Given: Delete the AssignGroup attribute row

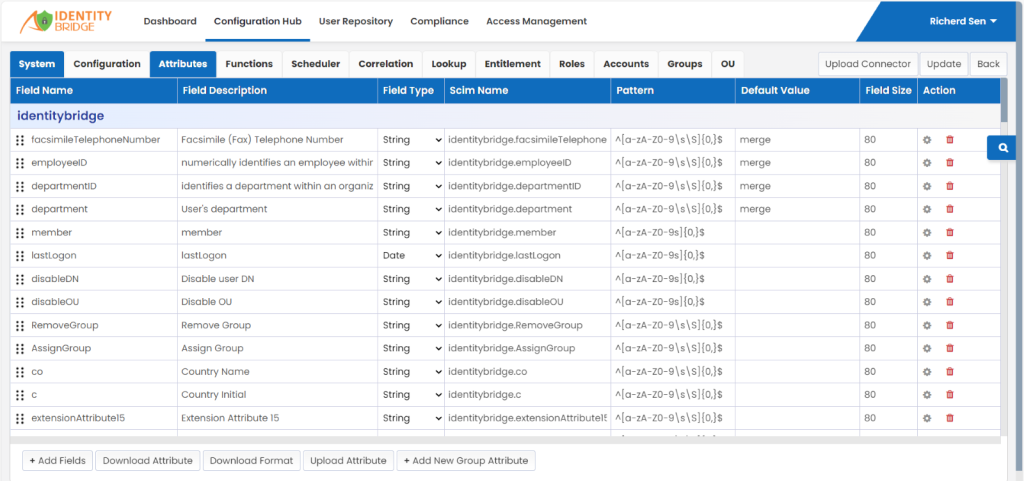Looking at the screenshot, I should point(950,349).
